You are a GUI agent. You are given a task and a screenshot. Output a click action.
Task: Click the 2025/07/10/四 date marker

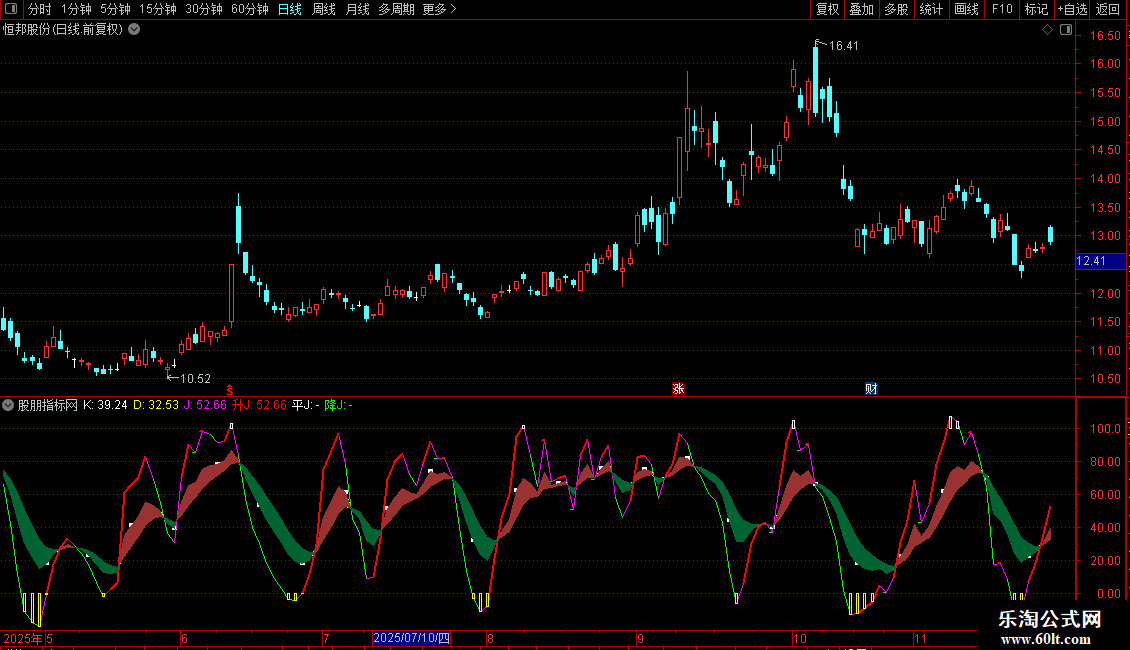click(x=411, y=638)
